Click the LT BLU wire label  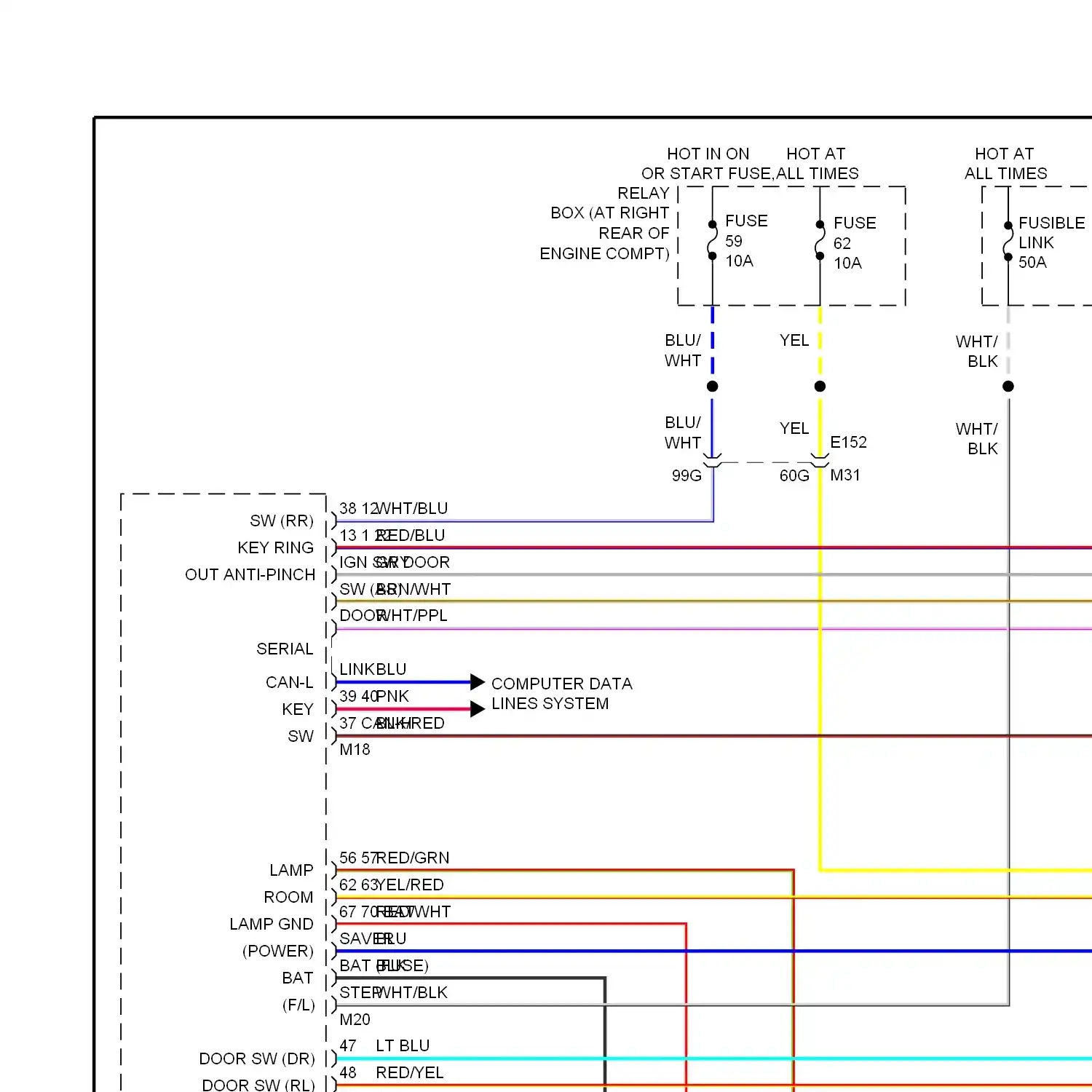403,1046
